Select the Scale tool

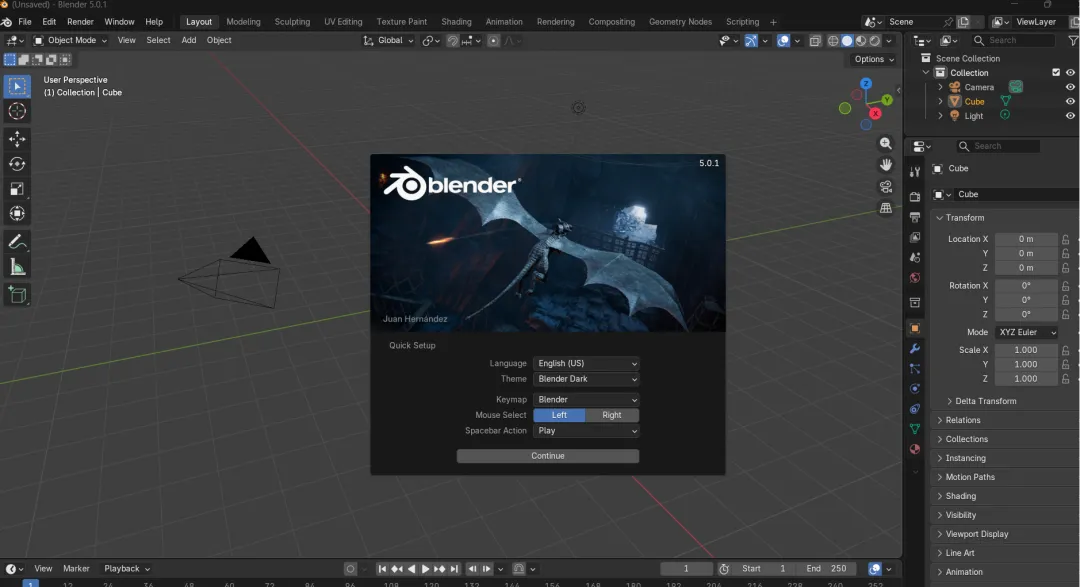tap(17, 189)
